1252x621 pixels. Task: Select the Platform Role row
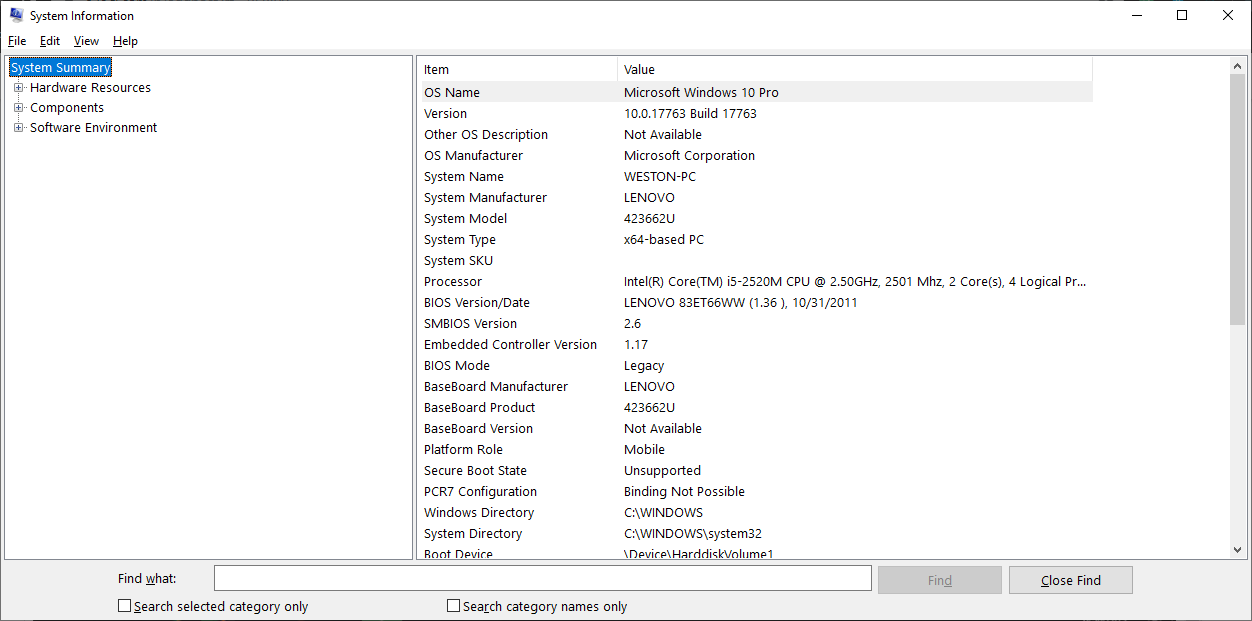755,449
